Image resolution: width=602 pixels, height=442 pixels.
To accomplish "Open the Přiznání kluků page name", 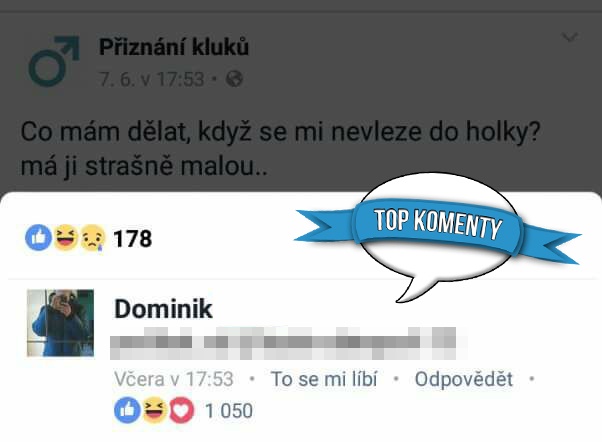I will click(174, 47).
